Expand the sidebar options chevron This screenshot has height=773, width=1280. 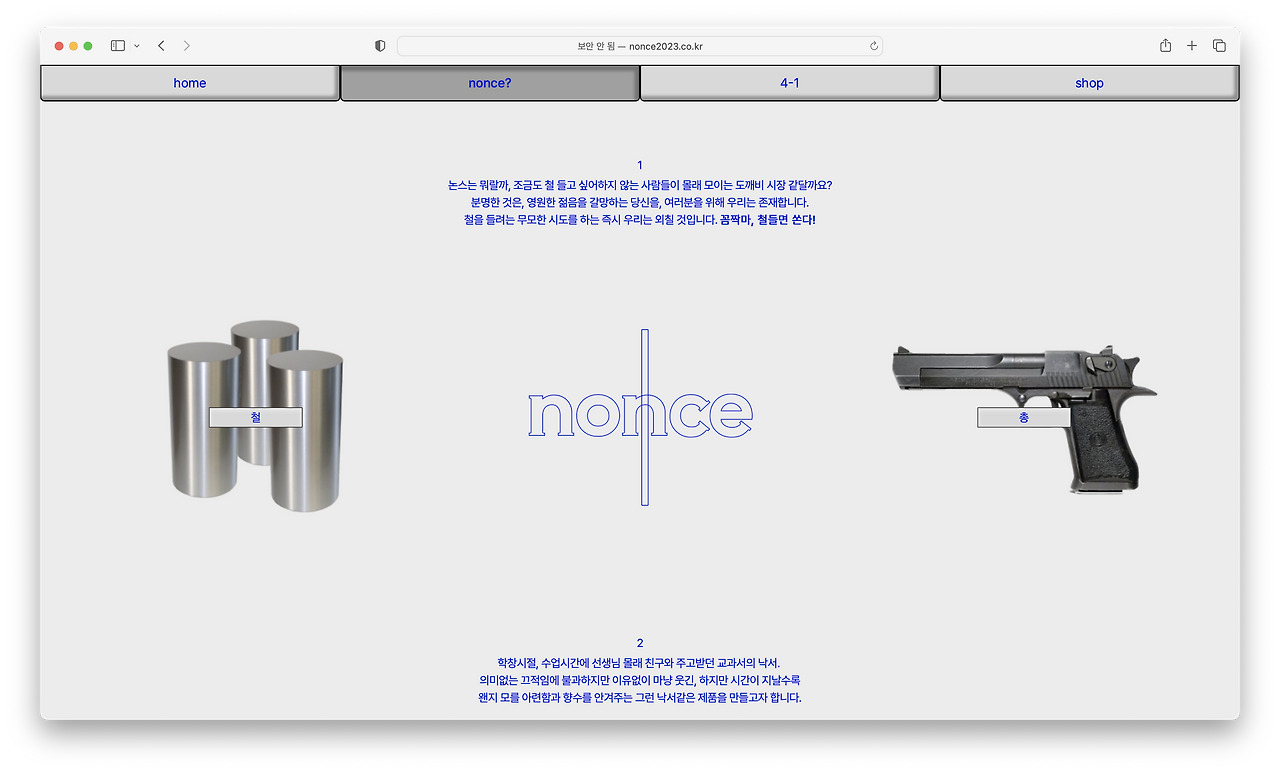tap(137, 46)
